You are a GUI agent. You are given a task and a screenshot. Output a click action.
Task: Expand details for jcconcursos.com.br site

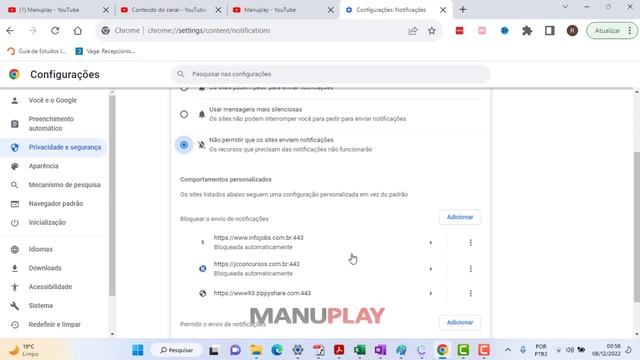[x=431, y=269]
